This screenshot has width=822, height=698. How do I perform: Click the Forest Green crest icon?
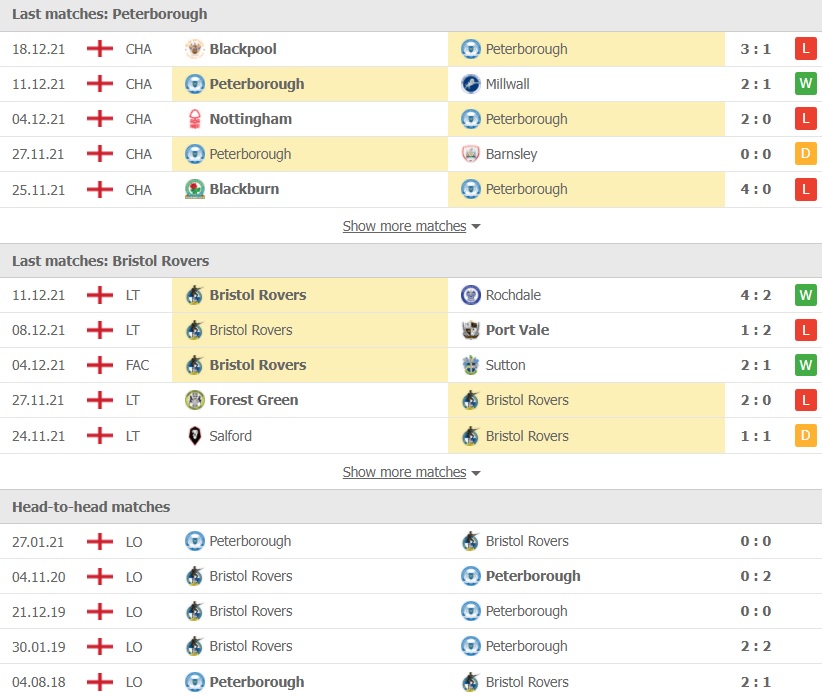click(x=194, y=400)
